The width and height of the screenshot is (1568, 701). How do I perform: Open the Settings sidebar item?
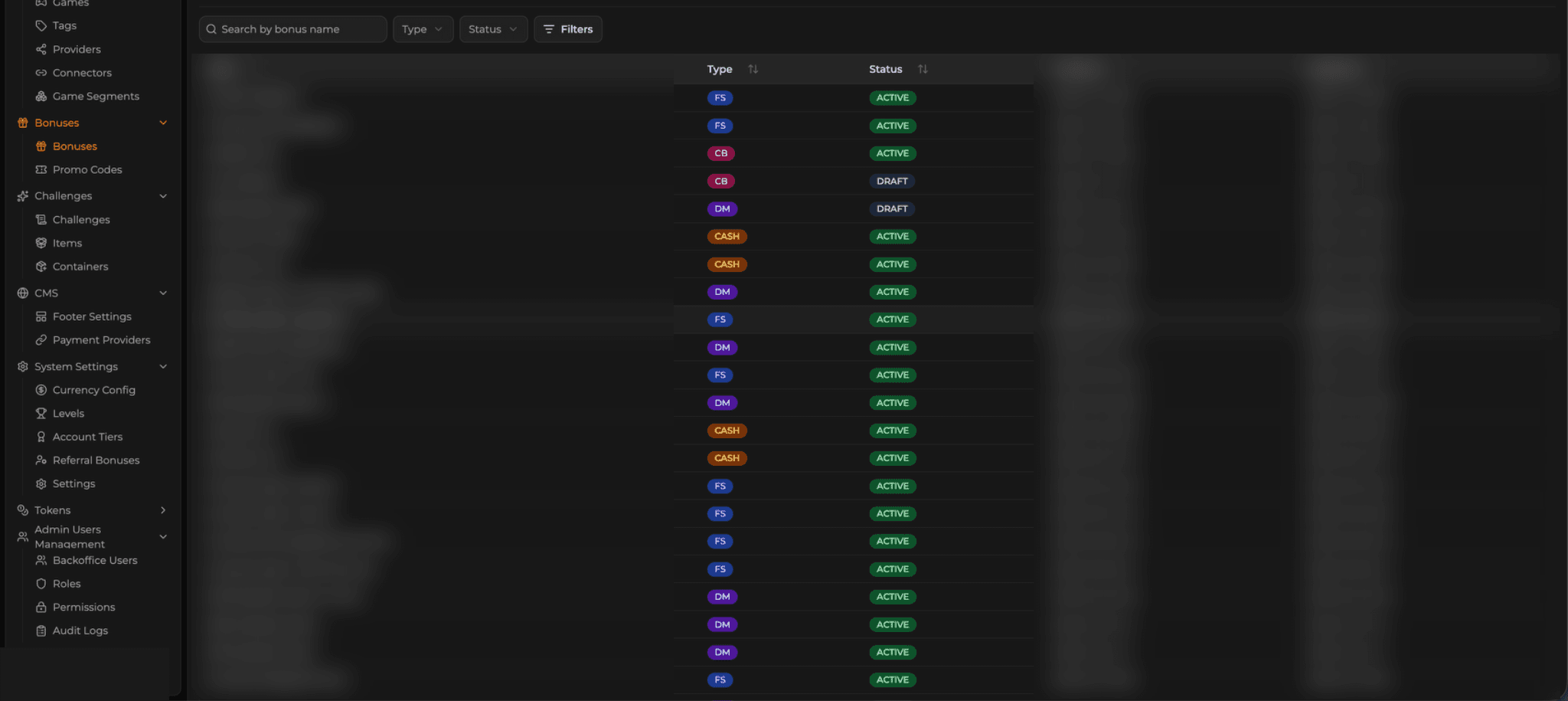click(74, 483)
